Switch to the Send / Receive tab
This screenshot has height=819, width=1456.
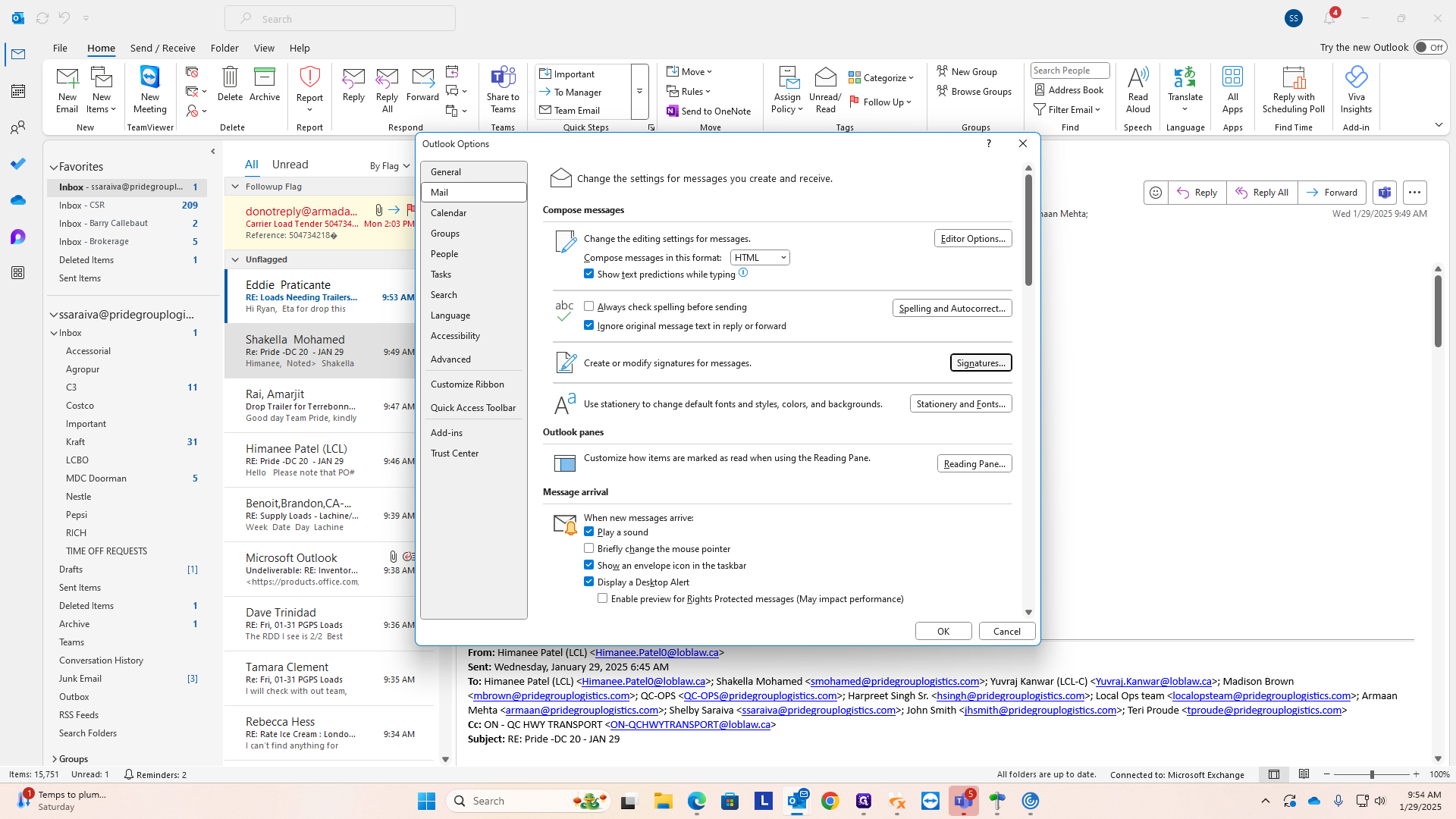(162, 48)
